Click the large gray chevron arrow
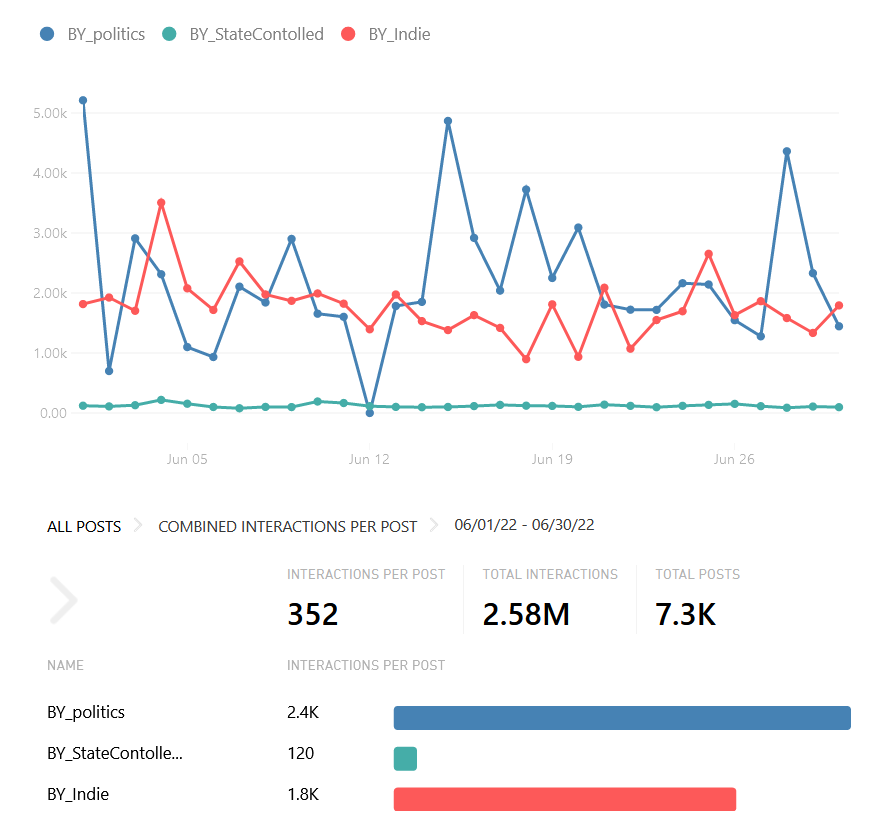The height and width of the screenshot is (814, 880). (x=64, y=601)
